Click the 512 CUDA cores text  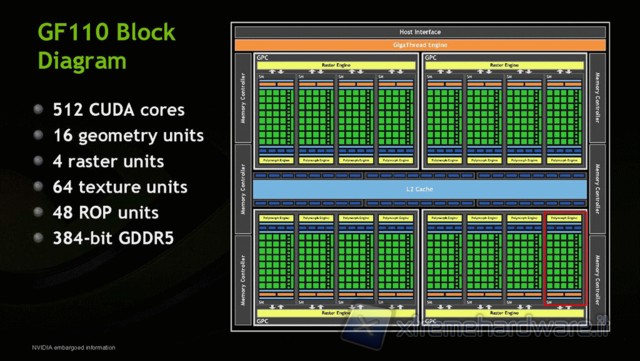pyautogui.click(x=118, y=109)
